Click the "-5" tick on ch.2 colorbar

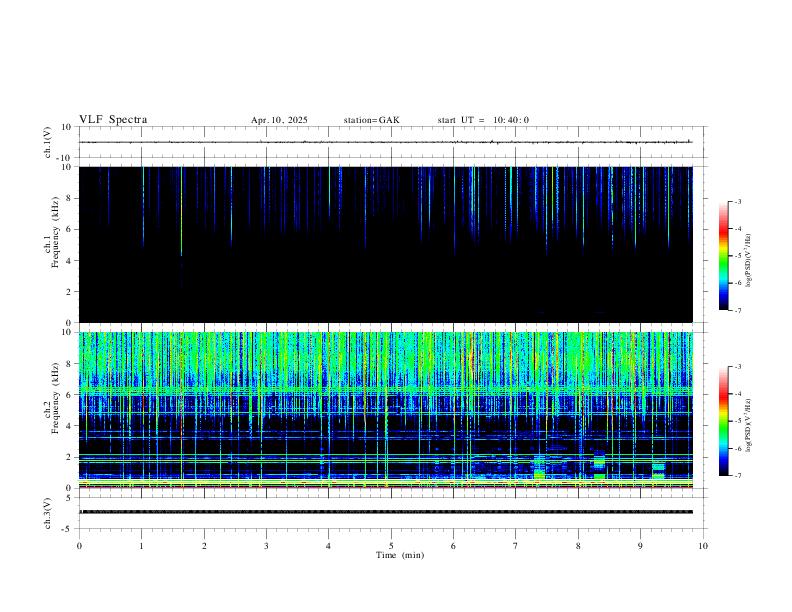tap(737, 421)
